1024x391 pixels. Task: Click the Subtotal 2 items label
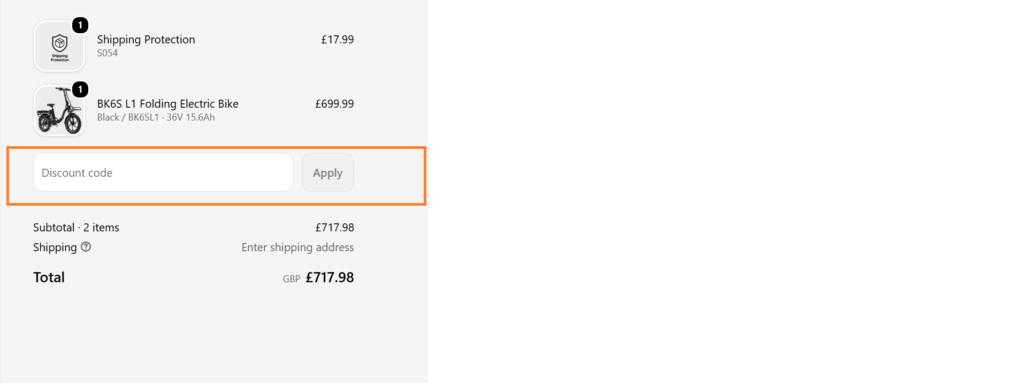pyautogui.click(x=76, y=228)
